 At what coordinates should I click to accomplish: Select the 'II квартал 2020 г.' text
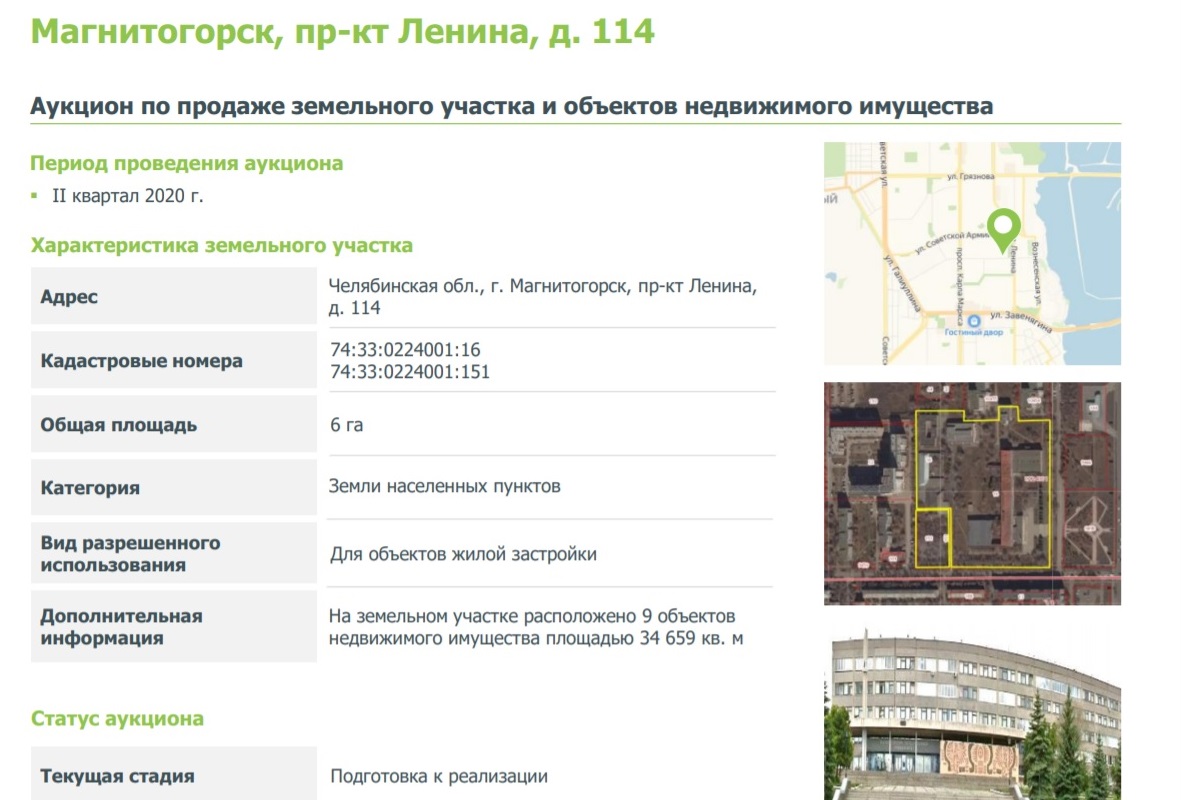click(x=127, y=196)
